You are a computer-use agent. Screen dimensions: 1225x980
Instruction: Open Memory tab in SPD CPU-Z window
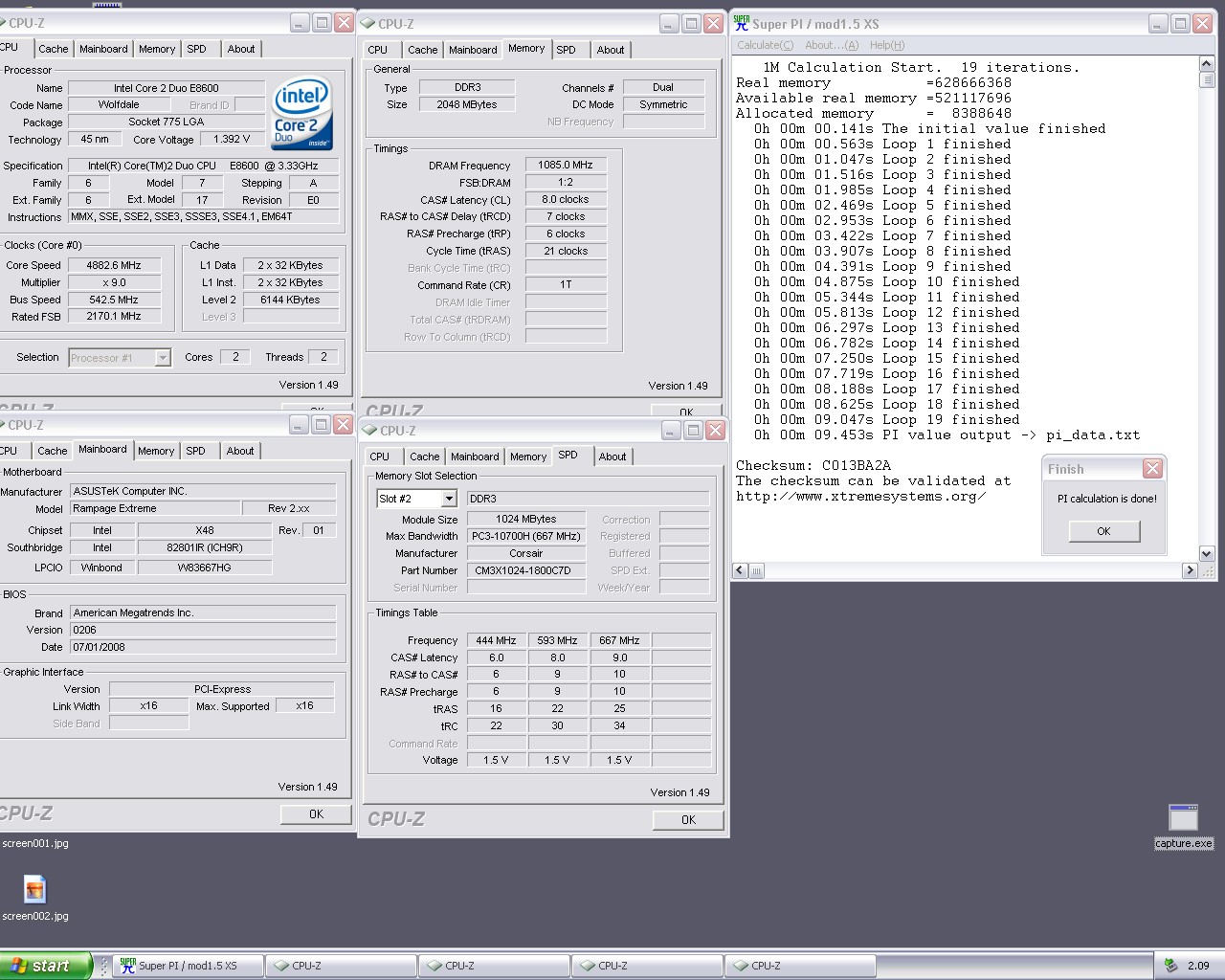tap(528, 457)
